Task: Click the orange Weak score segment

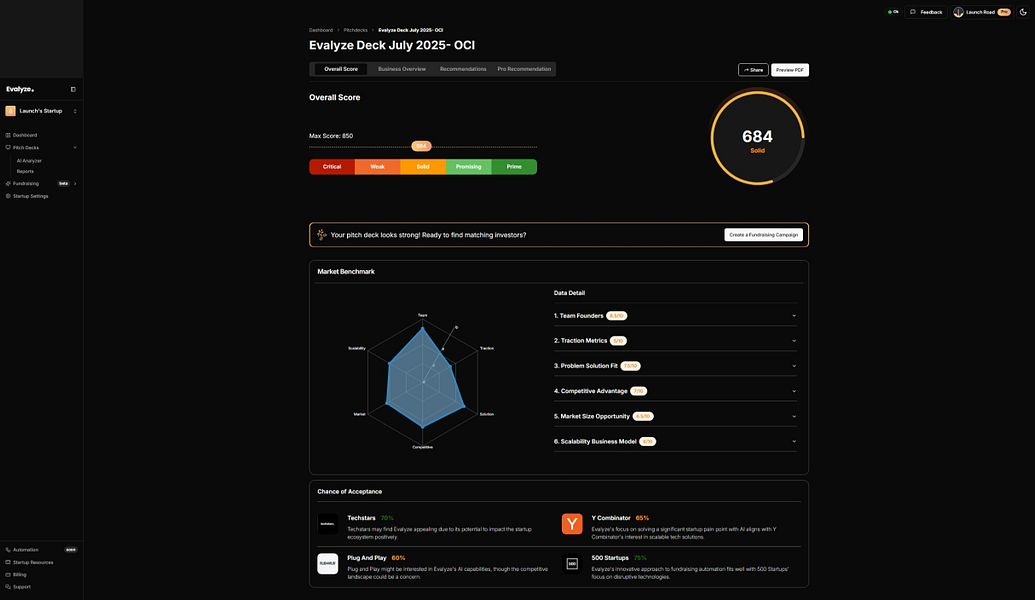Action: click(x=378, y=166)
